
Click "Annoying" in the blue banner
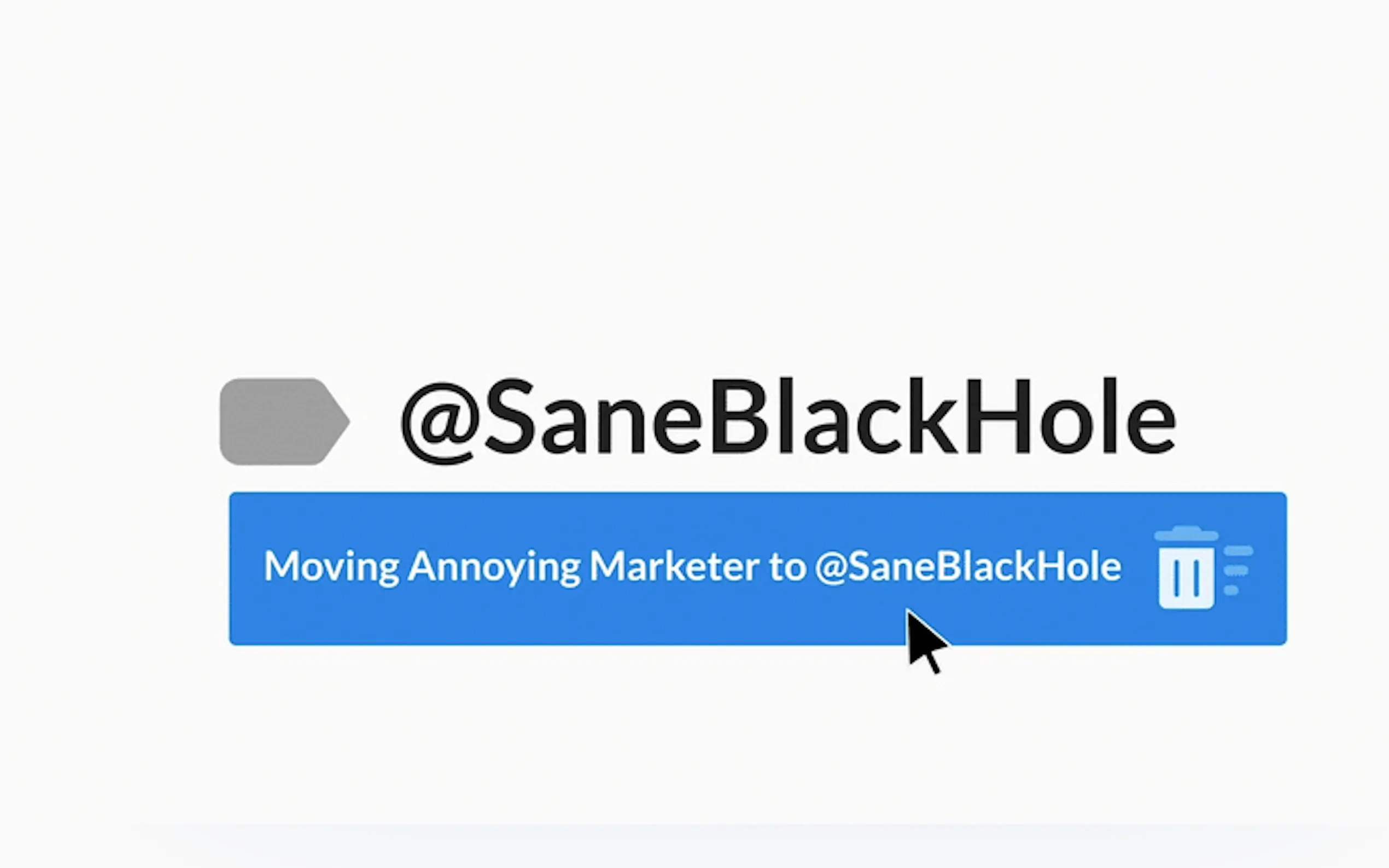pos(494,567)
